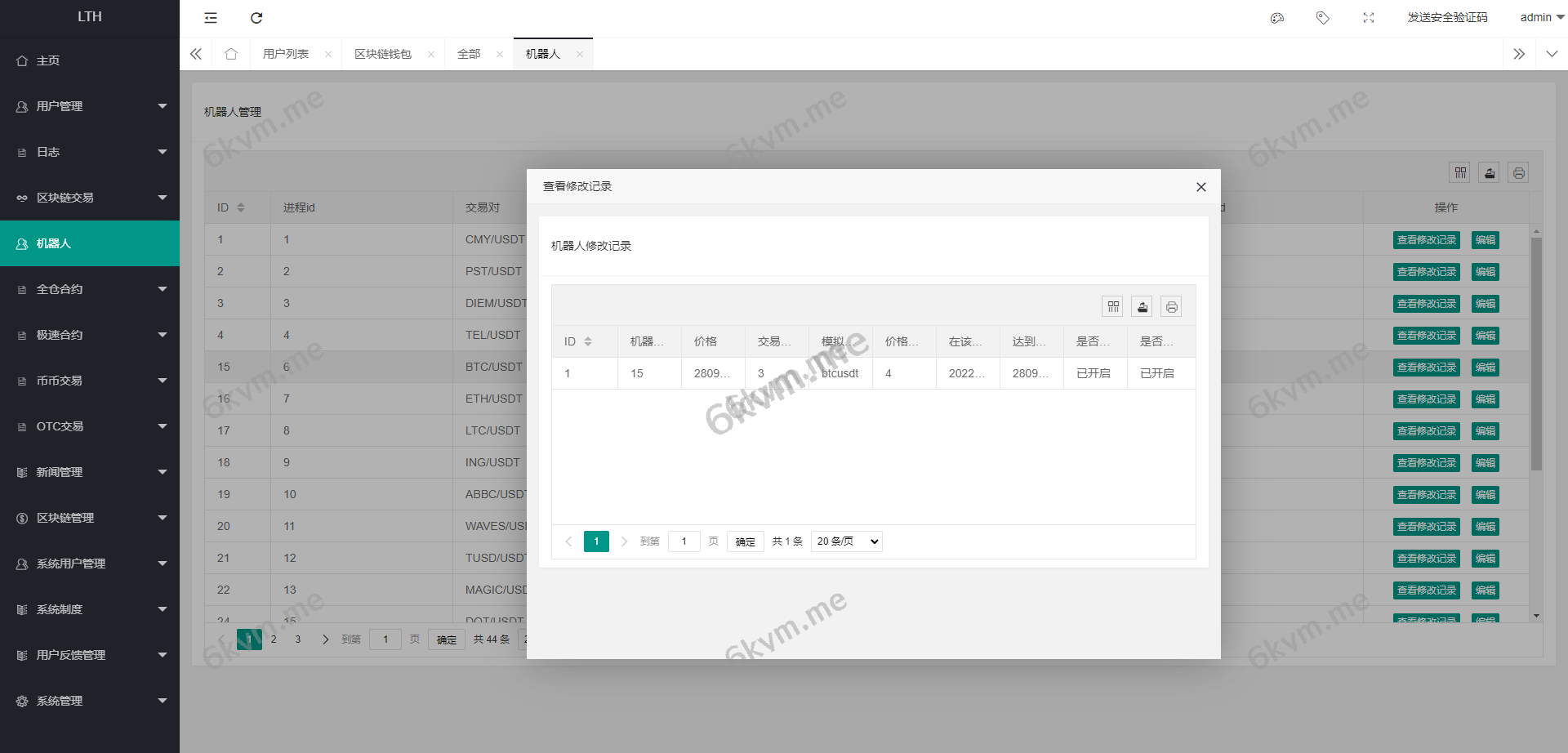Refresh the page with the reload icon
The width and height of the screenshot is (1568, 753).
[256, 17]
